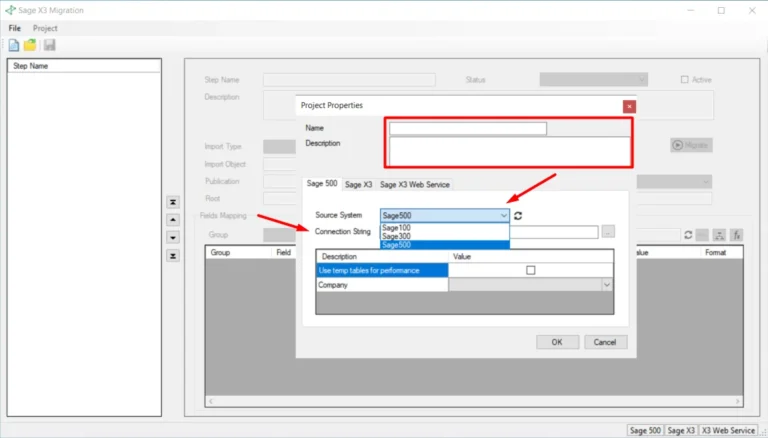The image size is (768, 438).
Task: Click the Step Name column header
Action: pos(84,66)
